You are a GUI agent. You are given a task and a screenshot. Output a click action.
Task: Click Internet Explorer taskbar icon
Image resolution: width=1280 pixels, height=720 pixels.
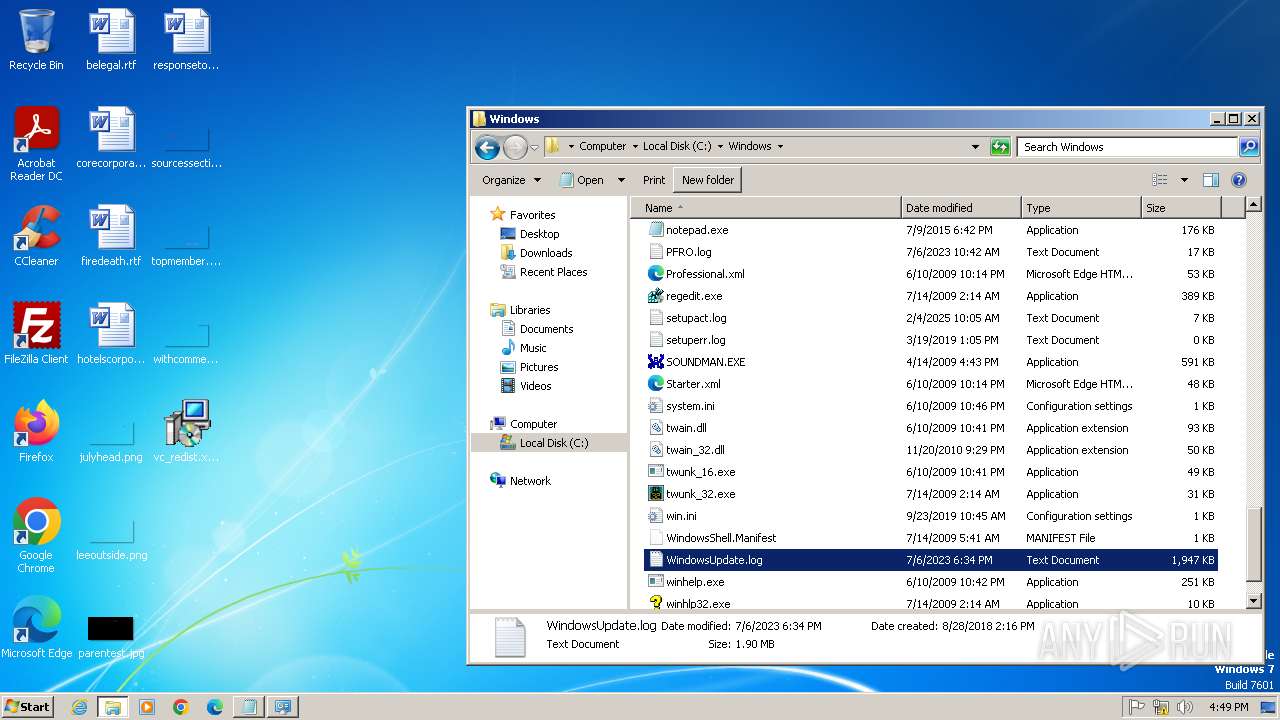[79, 707]
